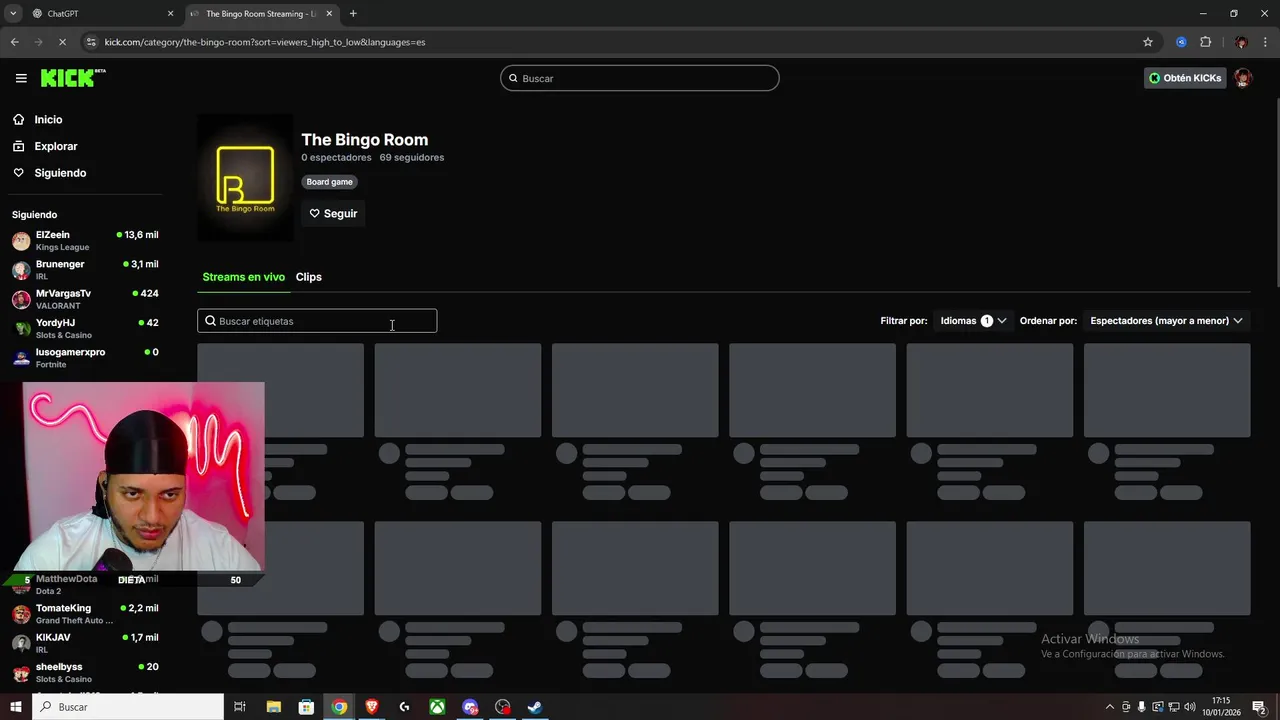This screenshot has height=720, width=1280.
Task: Open a new browser tab
Action: [353, 14]
